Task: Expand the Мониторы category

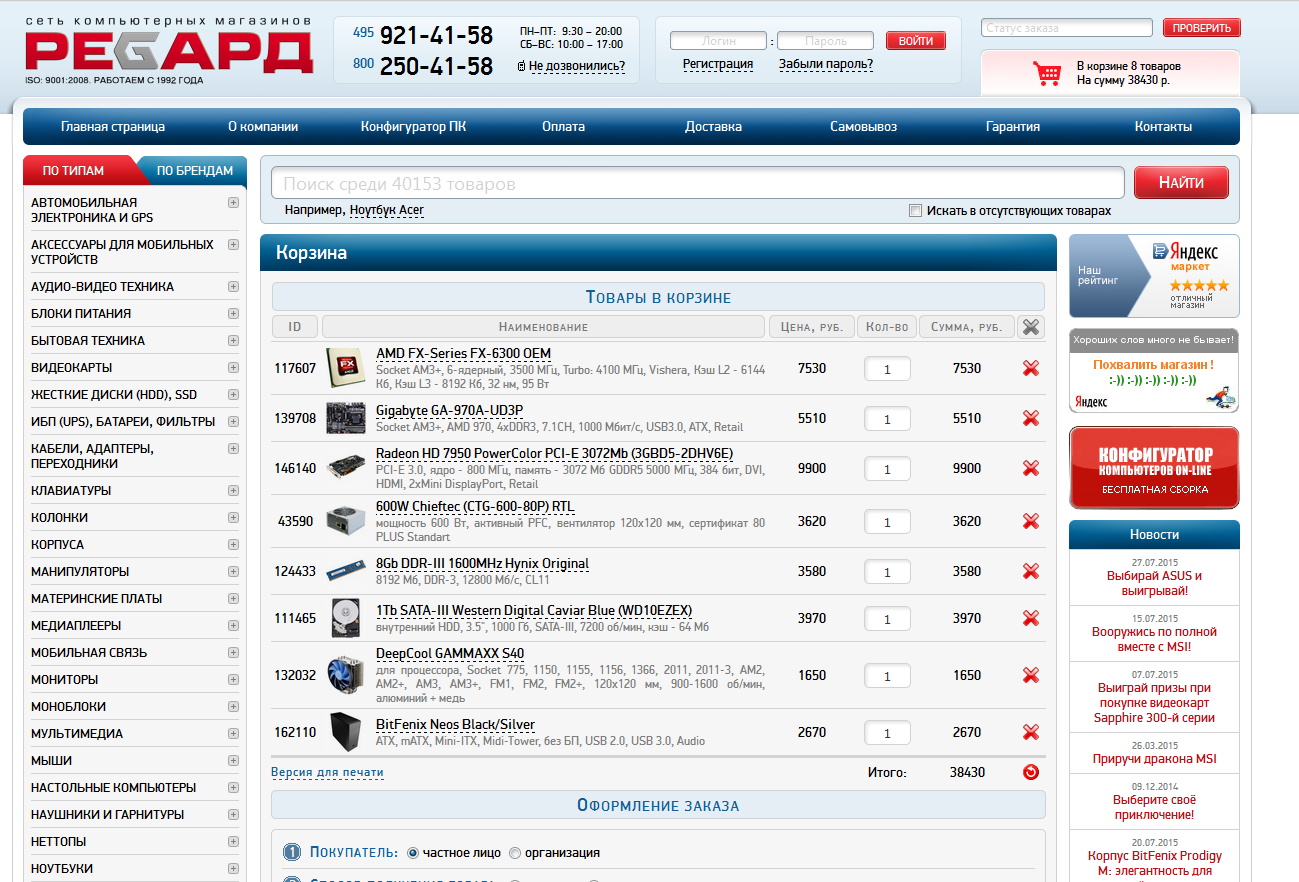Action: click(233, 679)
